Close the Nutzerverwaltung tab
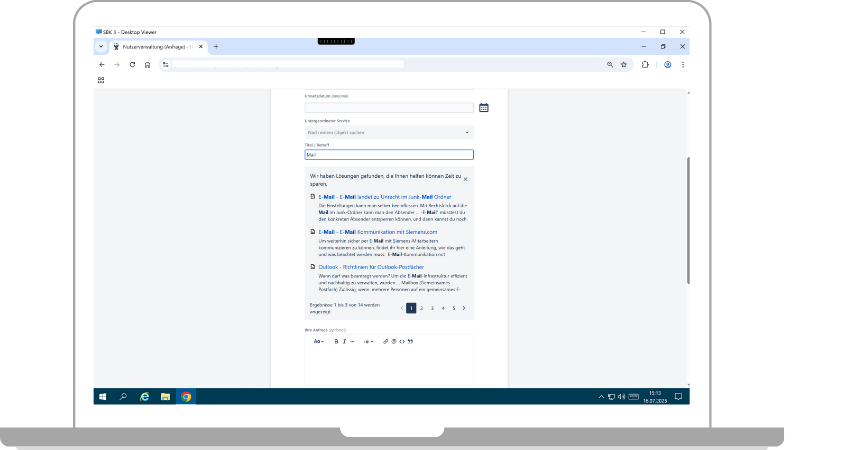The width and height of the screenshot is (850, 450). click(x=201, y=47)
